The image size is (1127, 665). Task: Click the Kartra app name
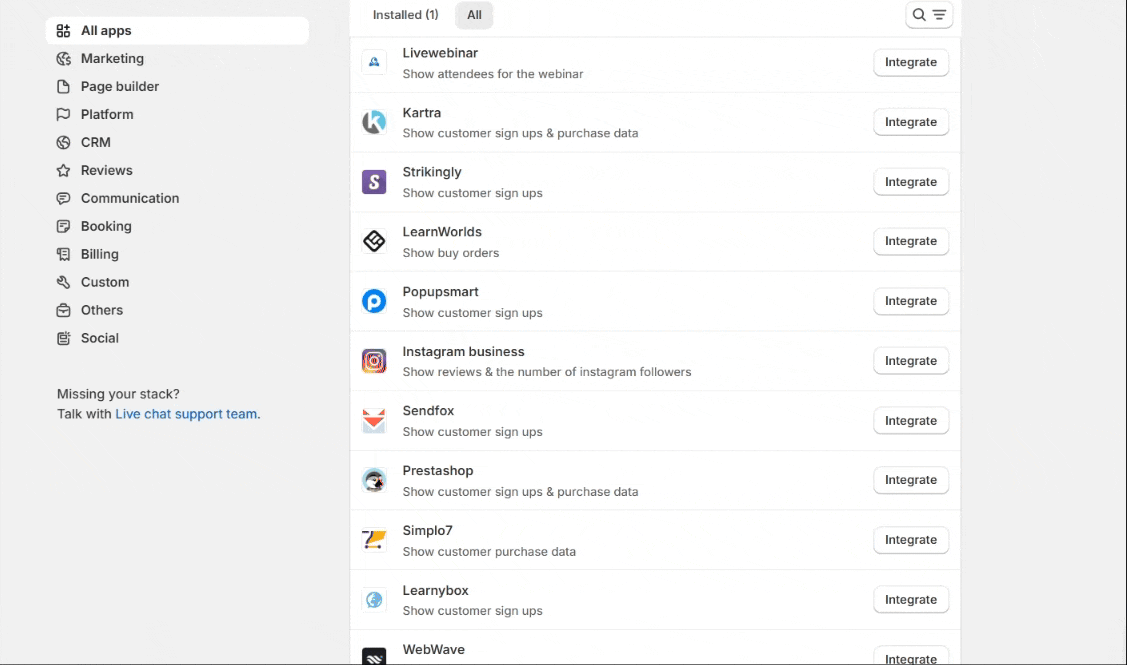[x=422, y=113]
